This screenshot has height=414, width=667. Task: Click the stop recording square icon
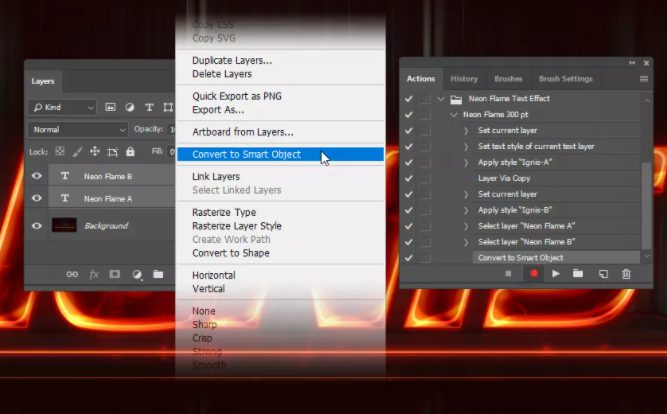pyautogui.click(x=508, y=274)
